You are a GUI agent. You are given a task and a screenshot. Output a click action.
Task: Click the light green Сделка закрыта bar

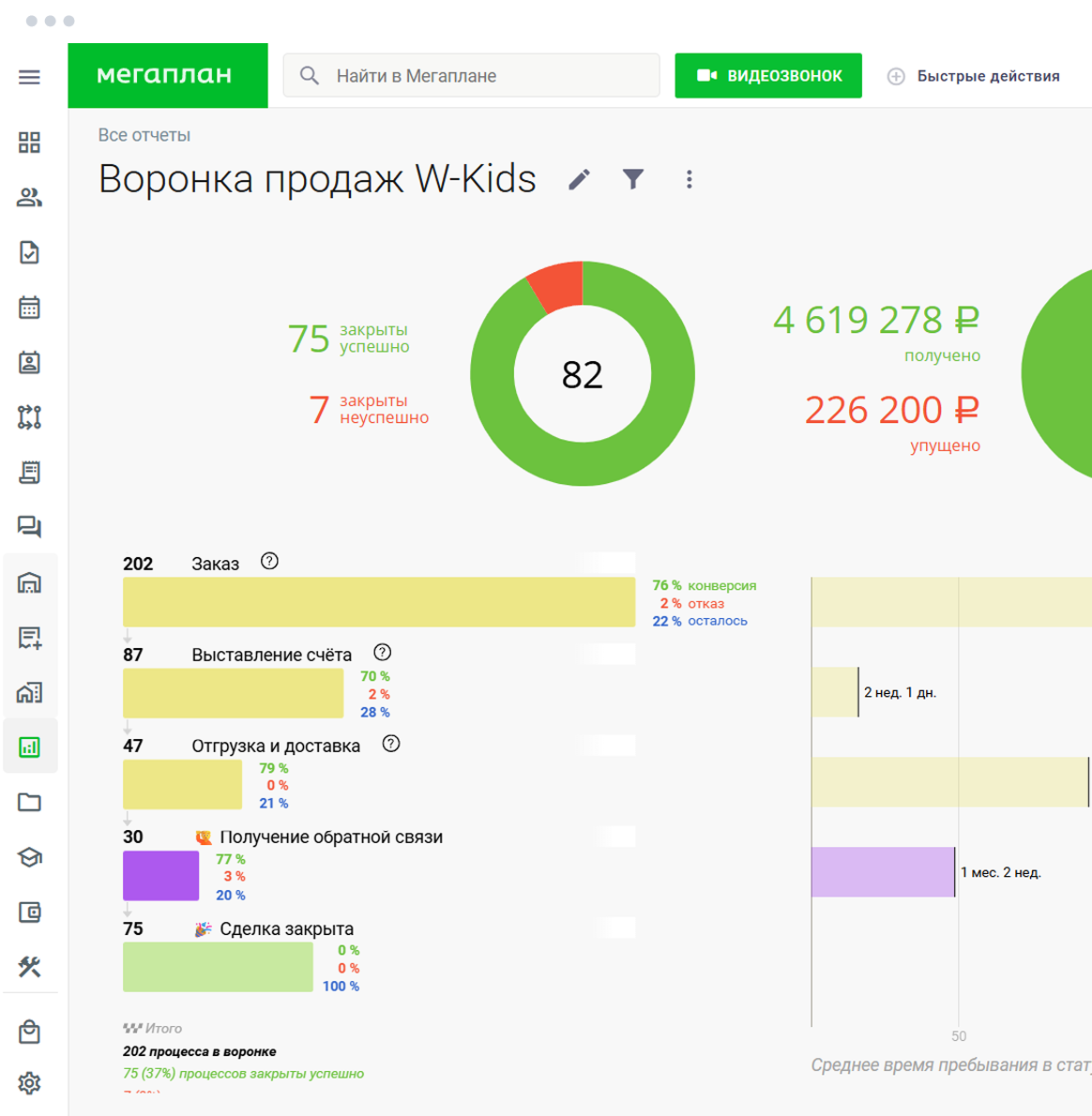[218, 967]
